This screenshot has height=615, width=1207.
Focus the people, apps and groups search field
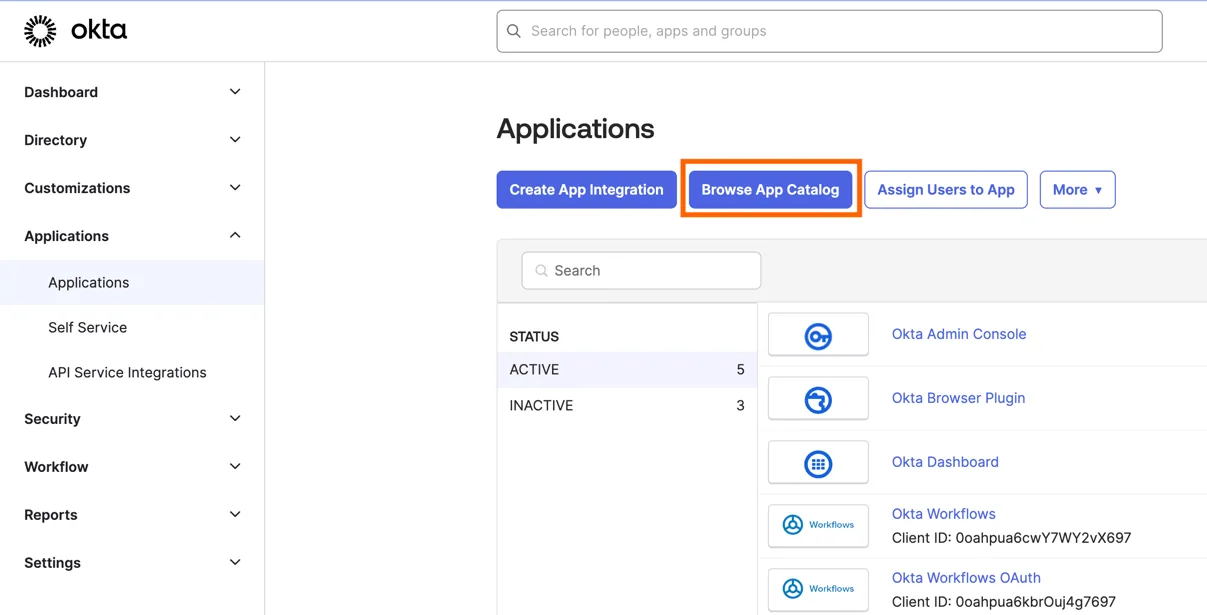tap(829, 31)
